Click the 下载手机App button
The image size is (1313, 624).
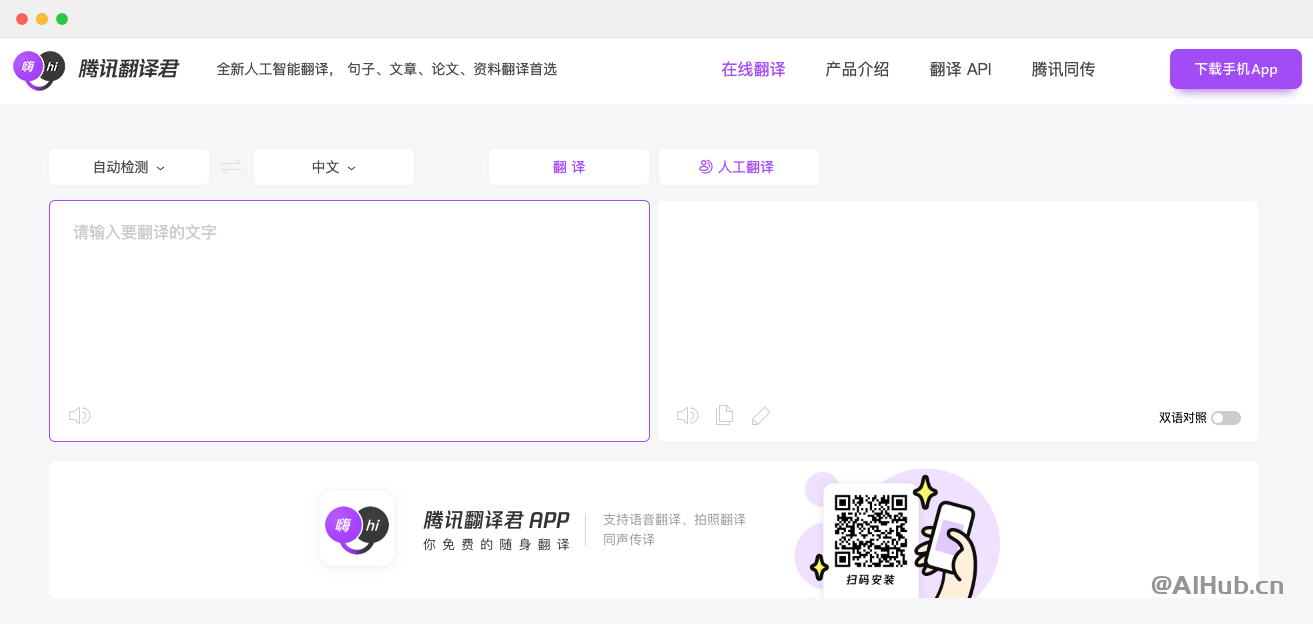click(1236, 69)
